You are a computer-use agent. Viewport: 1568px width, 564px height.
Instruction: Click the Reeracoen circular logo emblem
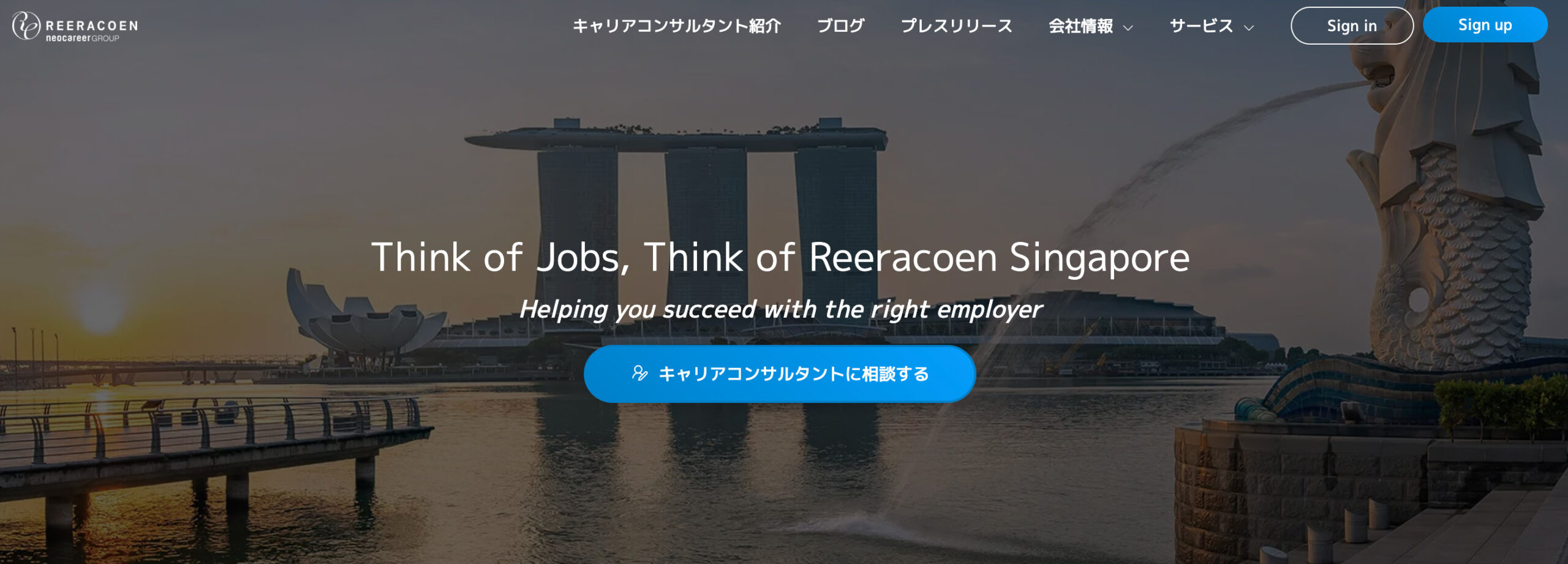click(x=26, y=26)
